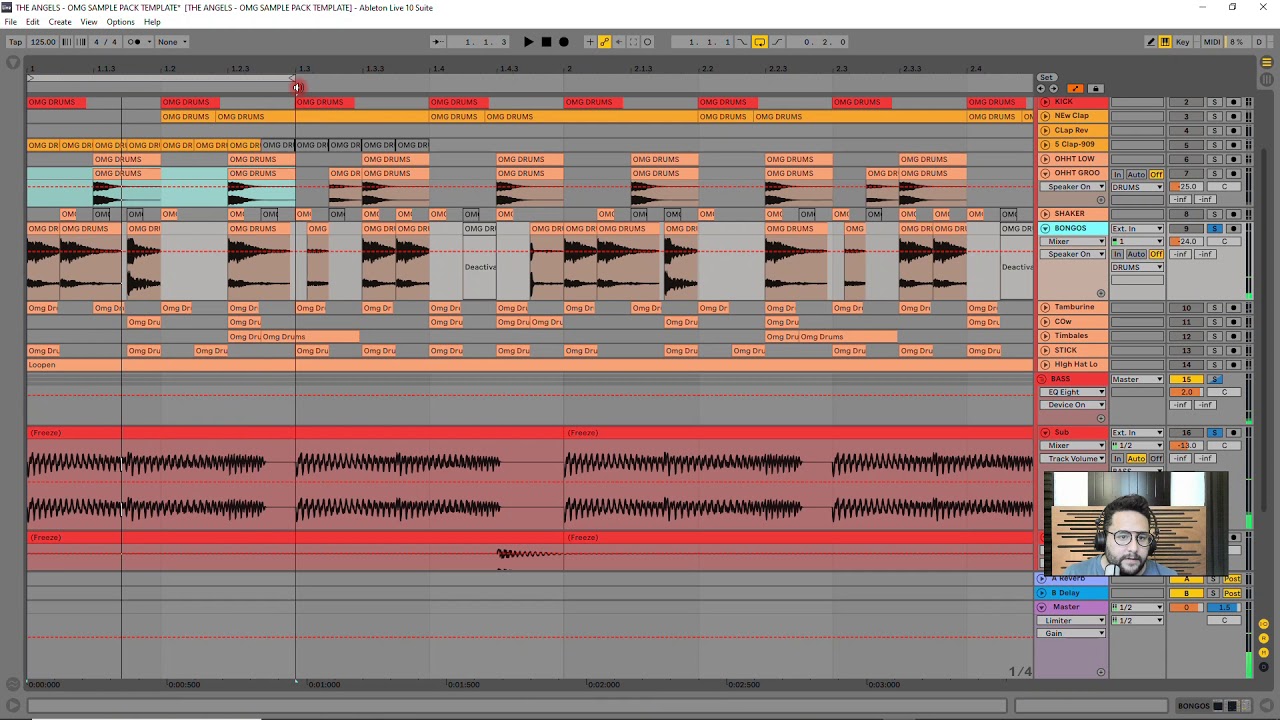The height and width of the screenshot is (720, 1280).
Task: Unfold the NEw Clap track
Action: coord(1045,116)
